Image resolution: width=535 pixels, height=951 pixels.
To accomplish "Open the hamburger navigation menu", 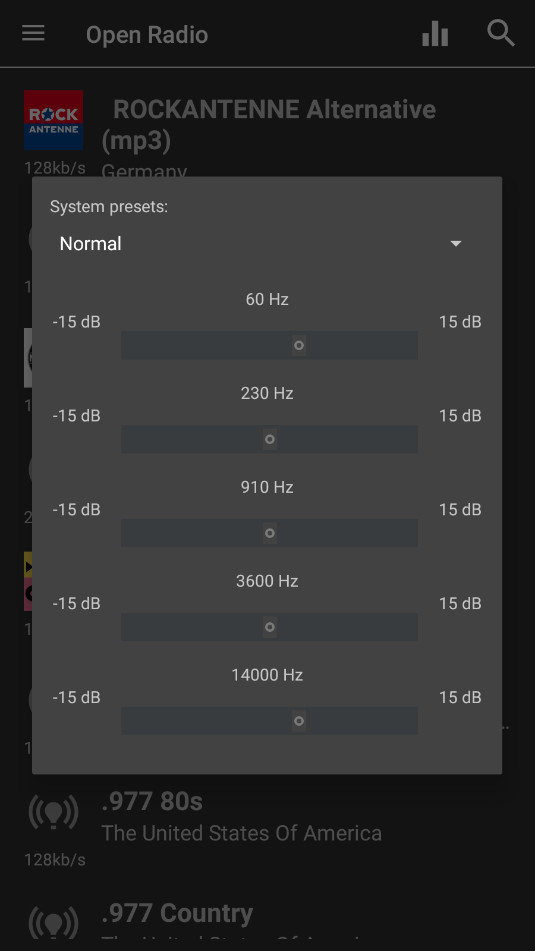I will point(33,34).
